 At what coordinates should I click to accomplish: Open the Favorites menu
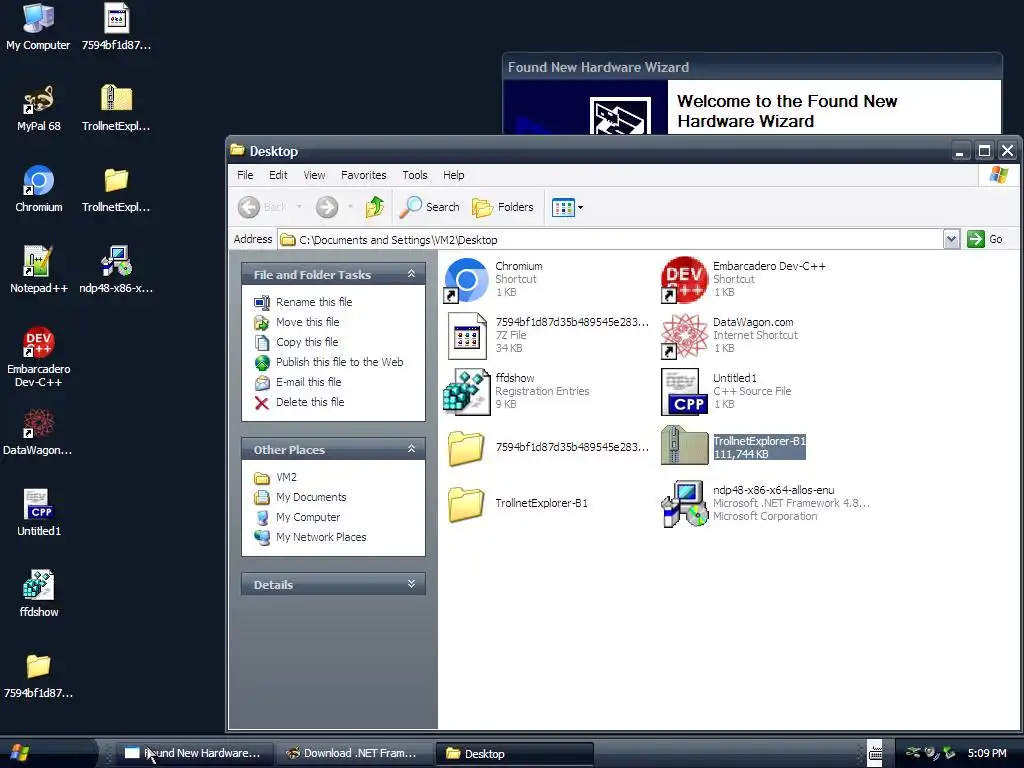(364, 175)
